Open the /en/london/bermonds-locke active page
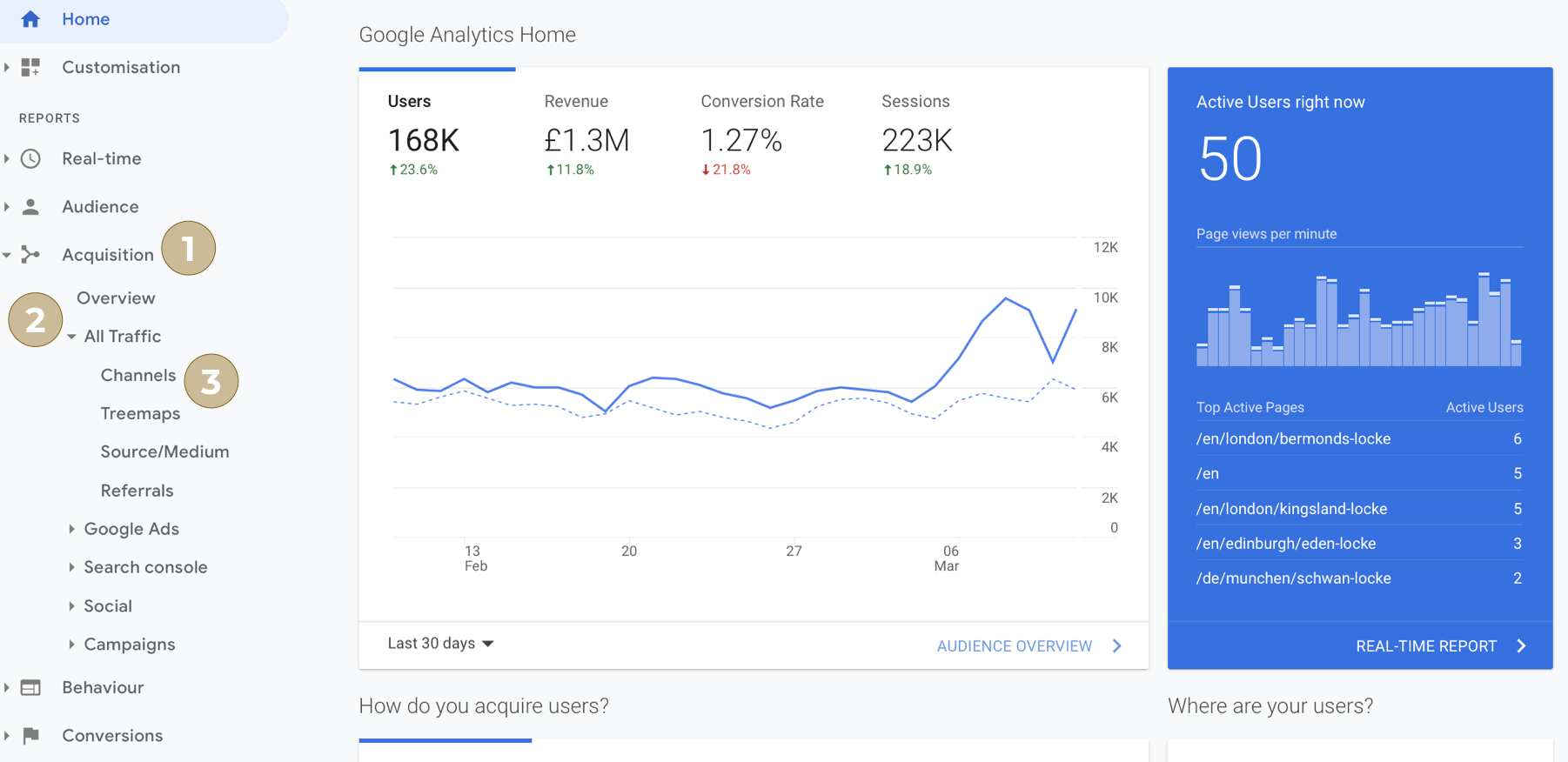Screen dimensions: 1568x762 1293,438
